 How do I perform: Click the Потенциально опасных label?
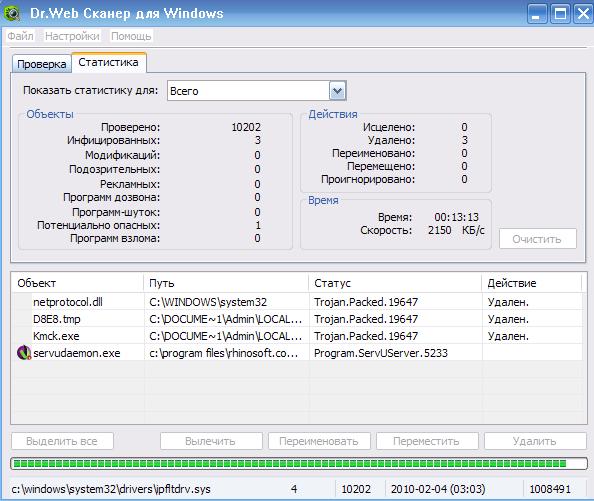pyautogui.click(x=98, y=225)
